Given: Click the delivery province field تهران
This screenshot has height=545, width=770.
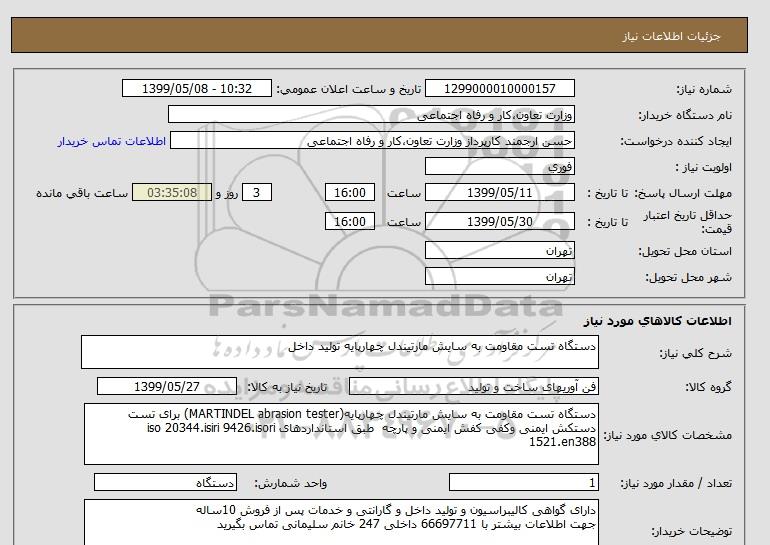Looking at the screenshot, I should (x=499, y=250).
